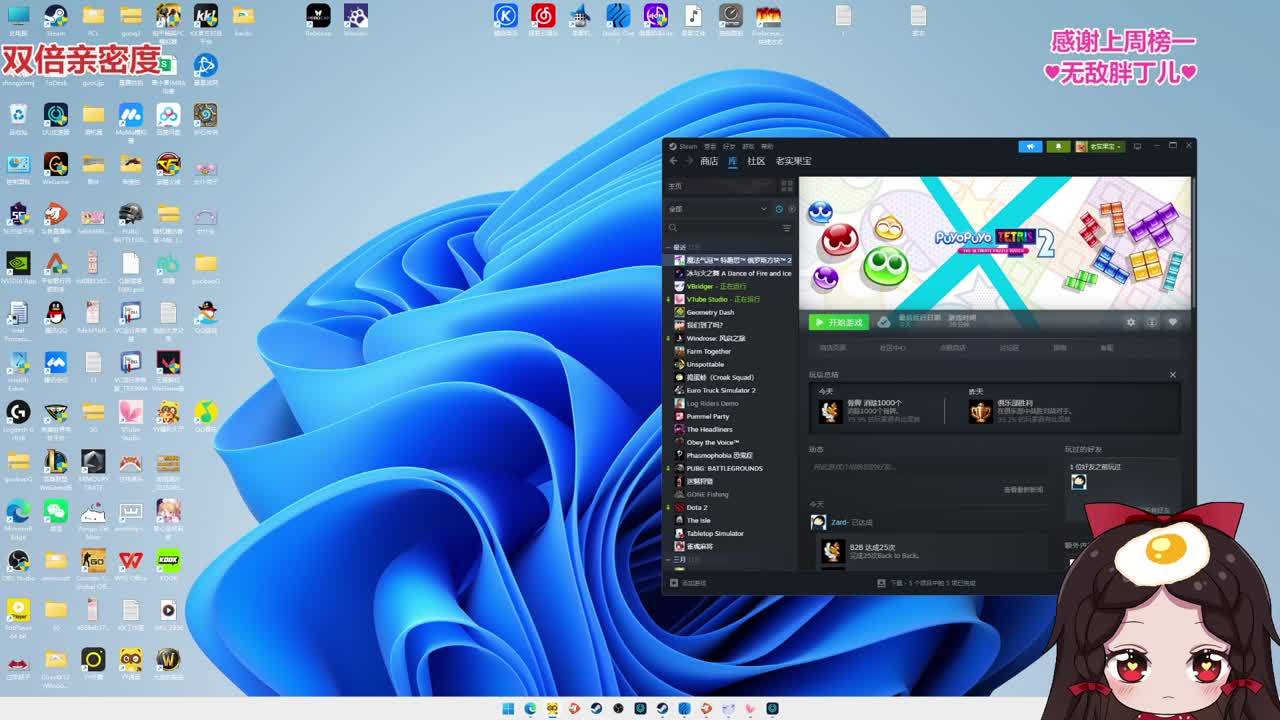Click the library grid view icon
This screenshot has height=720, width=1280.
[x=787, y=186]
